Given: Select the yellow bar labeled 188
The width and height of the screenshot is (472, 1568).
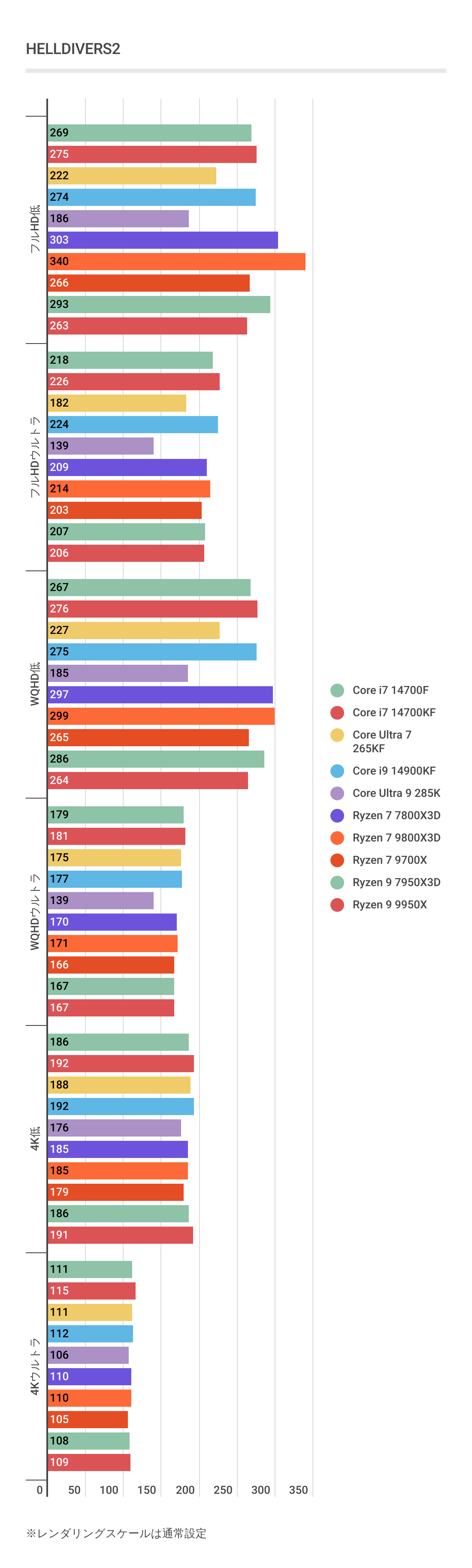Looking at the screenshot, I should (x=119, y=1086).
